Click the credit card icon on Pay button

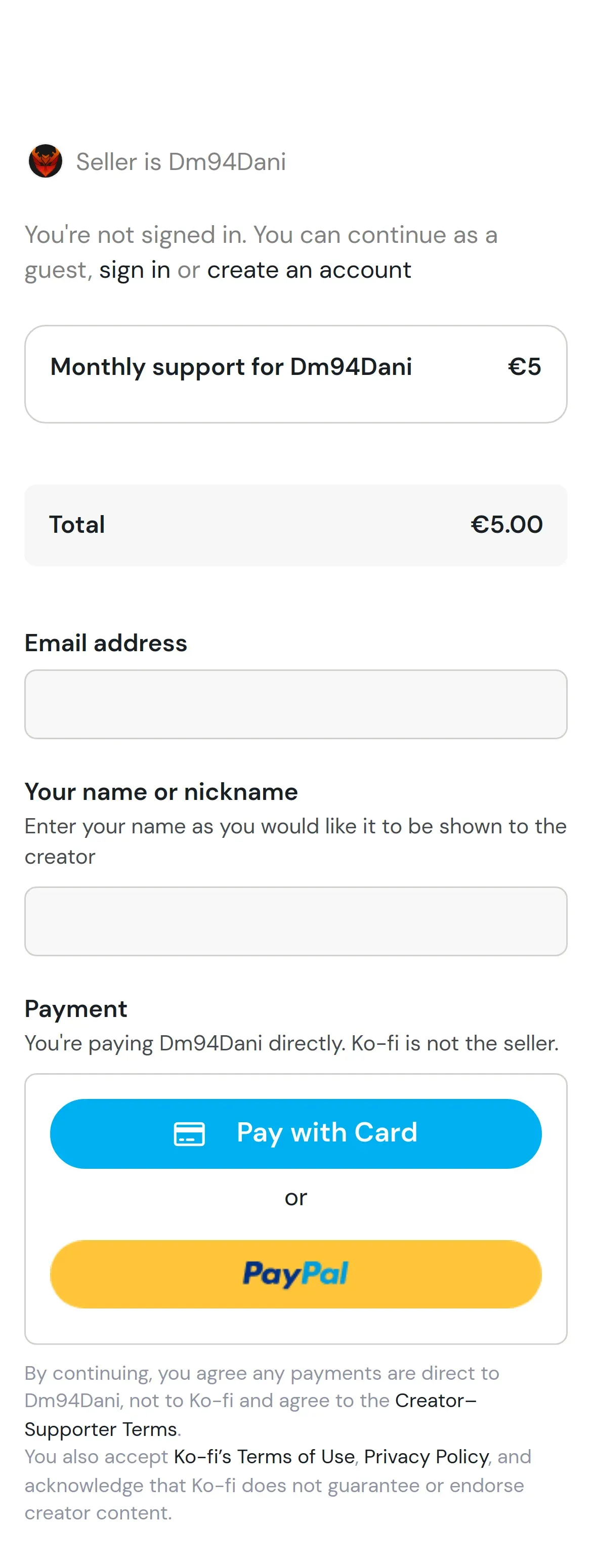tap(189, 1133)
